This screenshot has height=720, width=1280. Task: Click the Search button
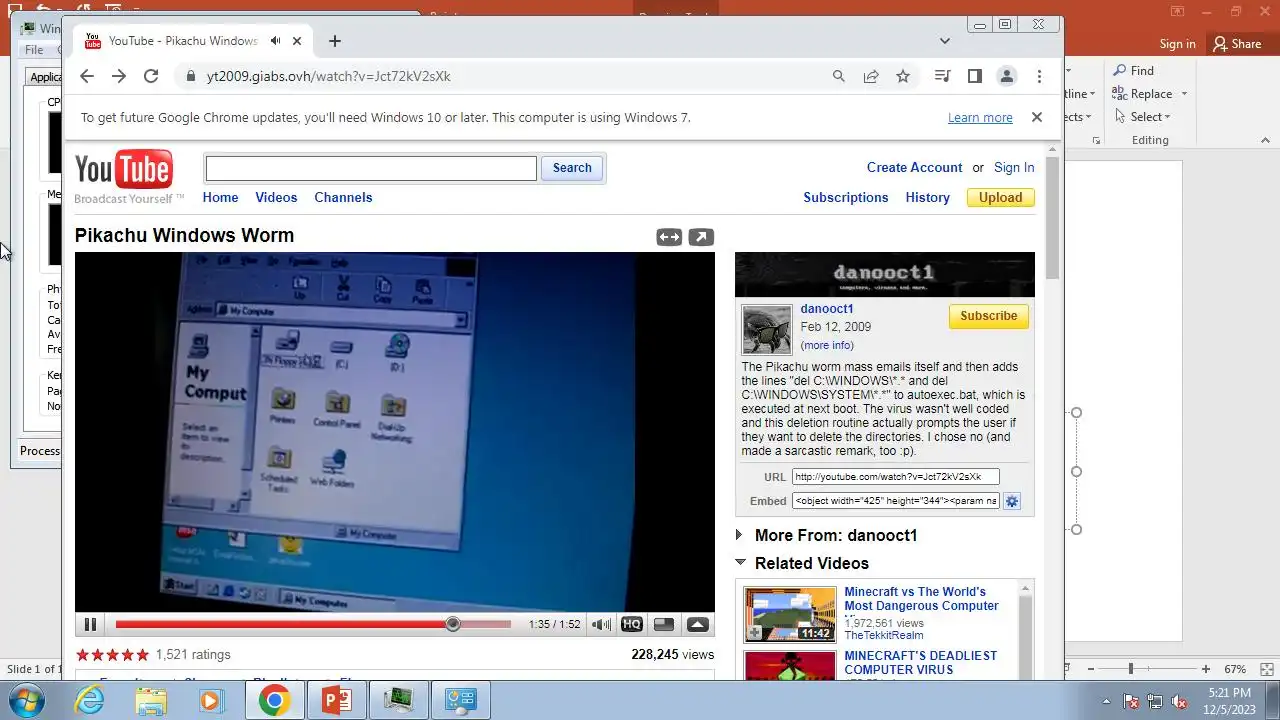[x=572, y=168]
